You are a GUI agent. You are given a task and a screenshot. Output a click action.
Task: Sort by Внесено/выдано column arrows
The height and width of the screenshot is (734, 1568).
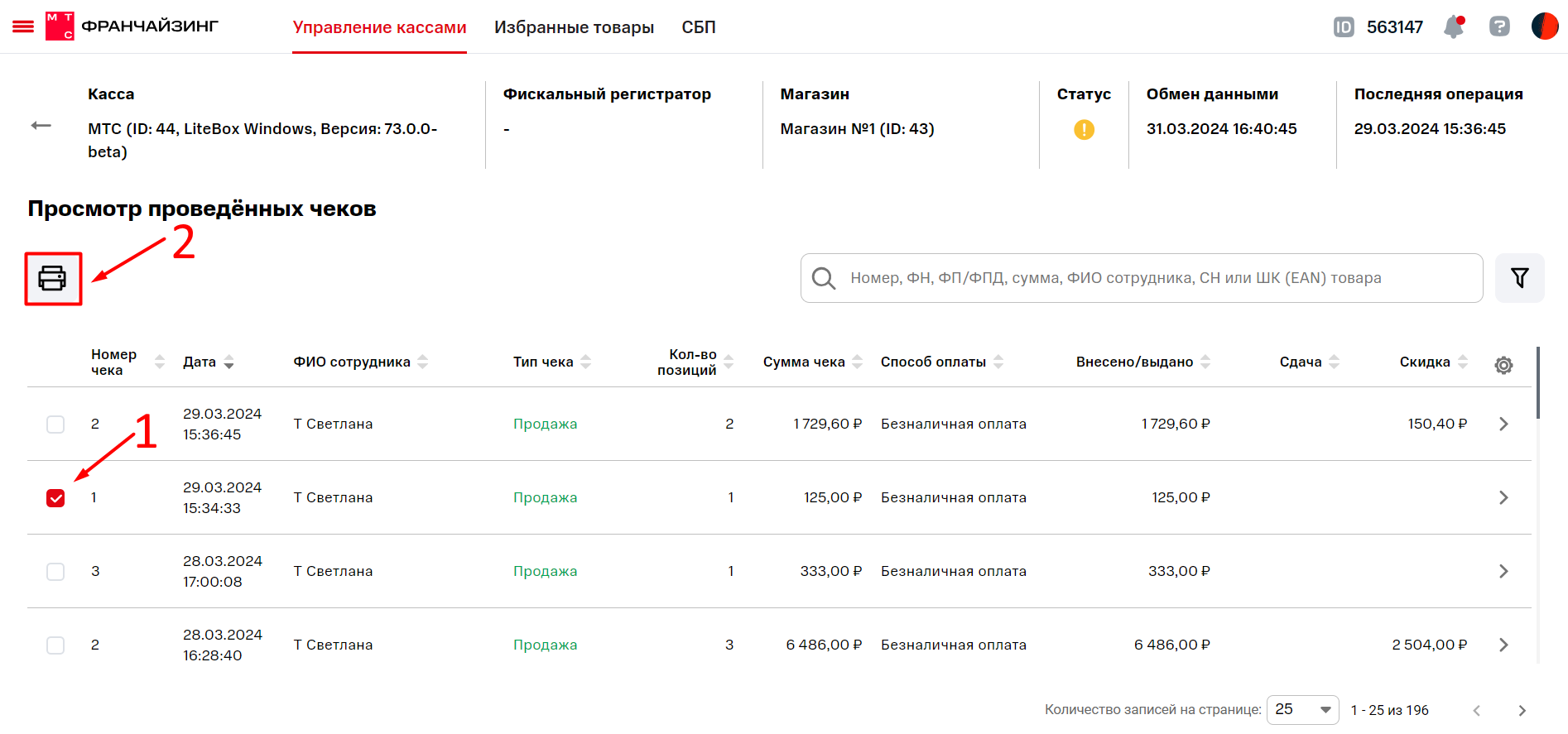1205,362
